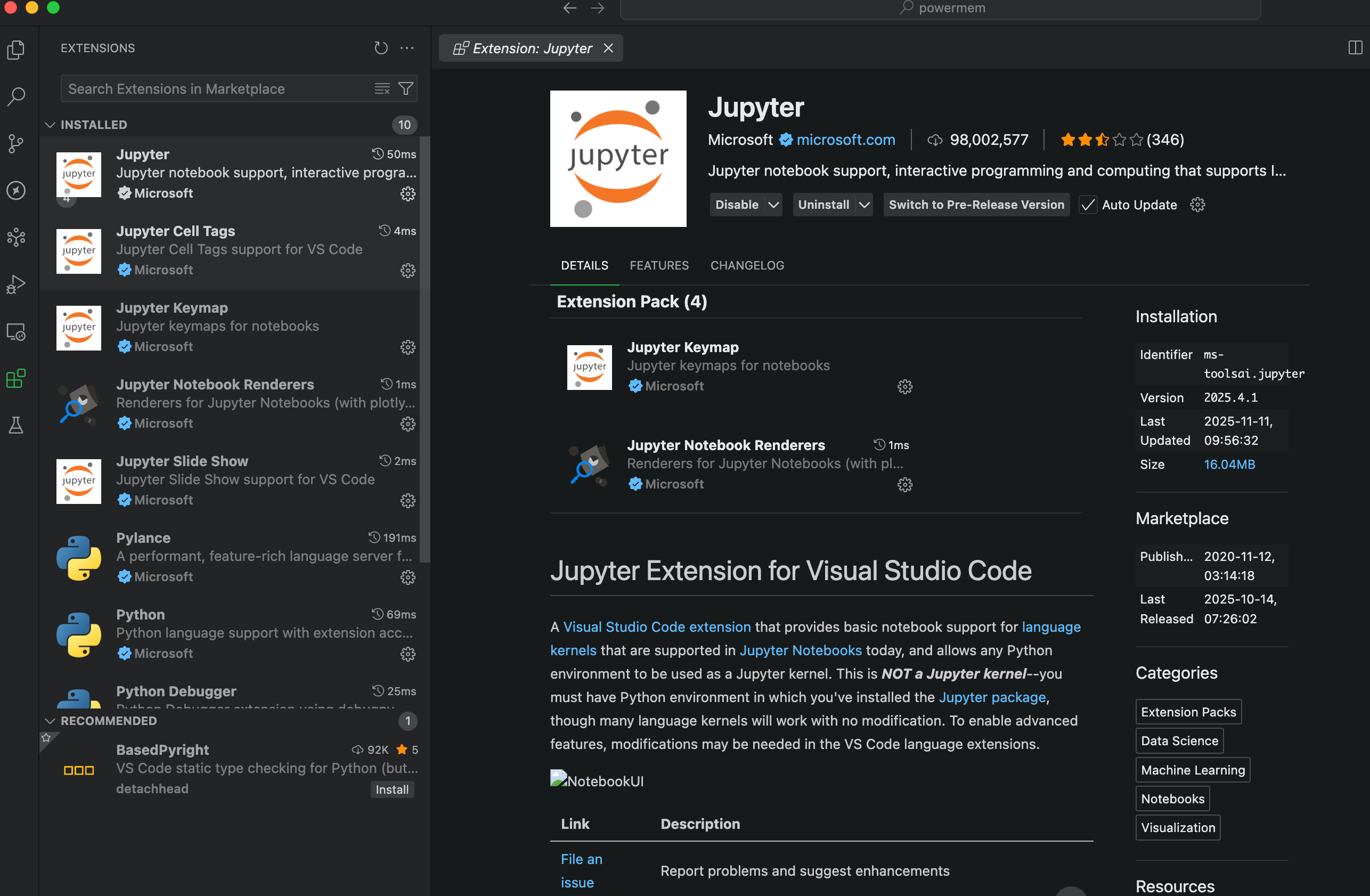Click the Refresh extensions icon
Image resolution: width=1370 pixels, height=896 pixels.
(380, 48)
